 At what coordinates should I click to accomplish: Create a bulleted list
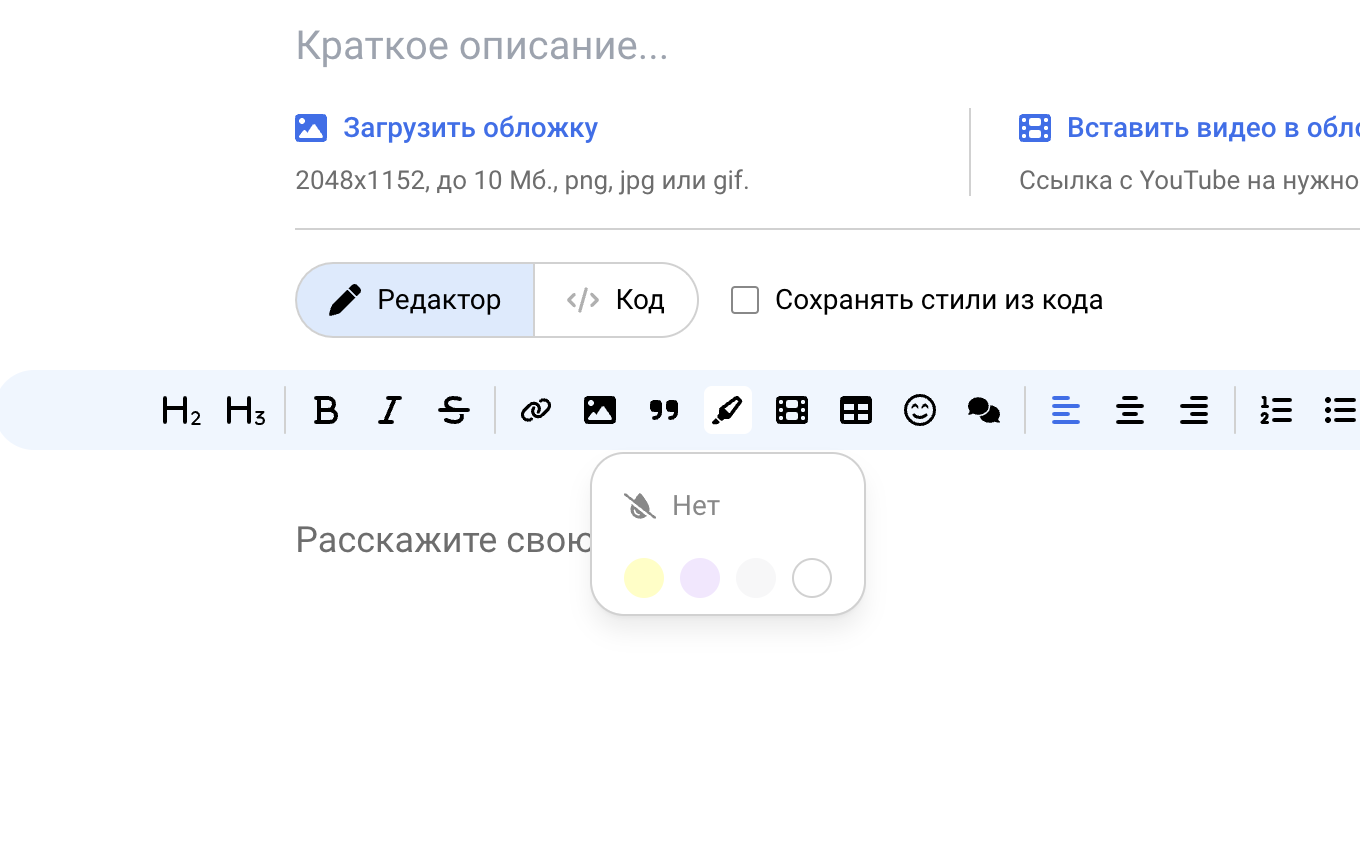point(1340,410)
